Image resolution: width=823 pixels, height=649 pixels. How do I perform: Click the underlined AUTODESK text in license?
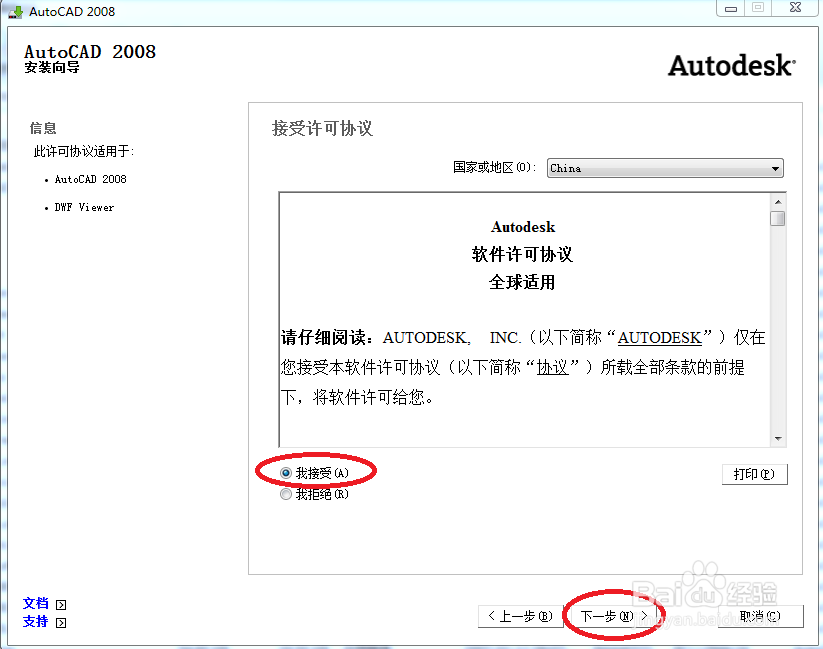pos(660,338)
